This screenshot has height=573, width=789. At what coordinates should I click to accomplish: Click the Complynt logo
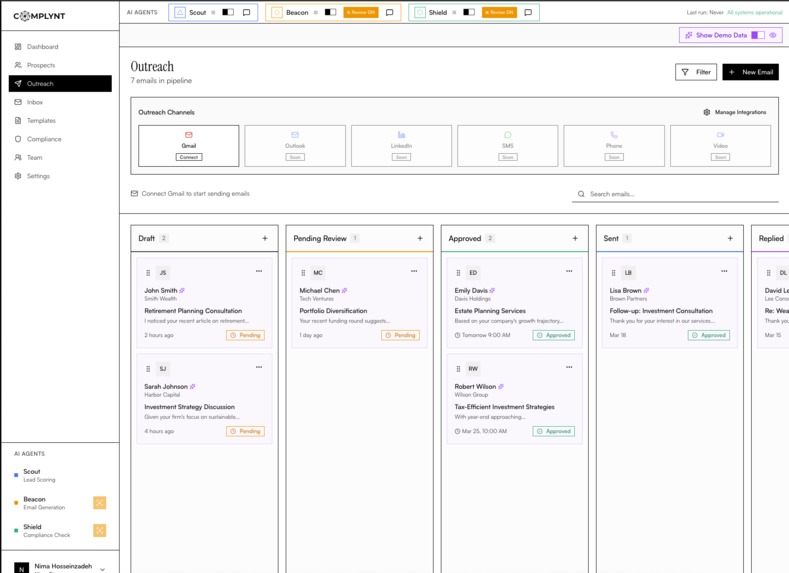click(39, 16)
